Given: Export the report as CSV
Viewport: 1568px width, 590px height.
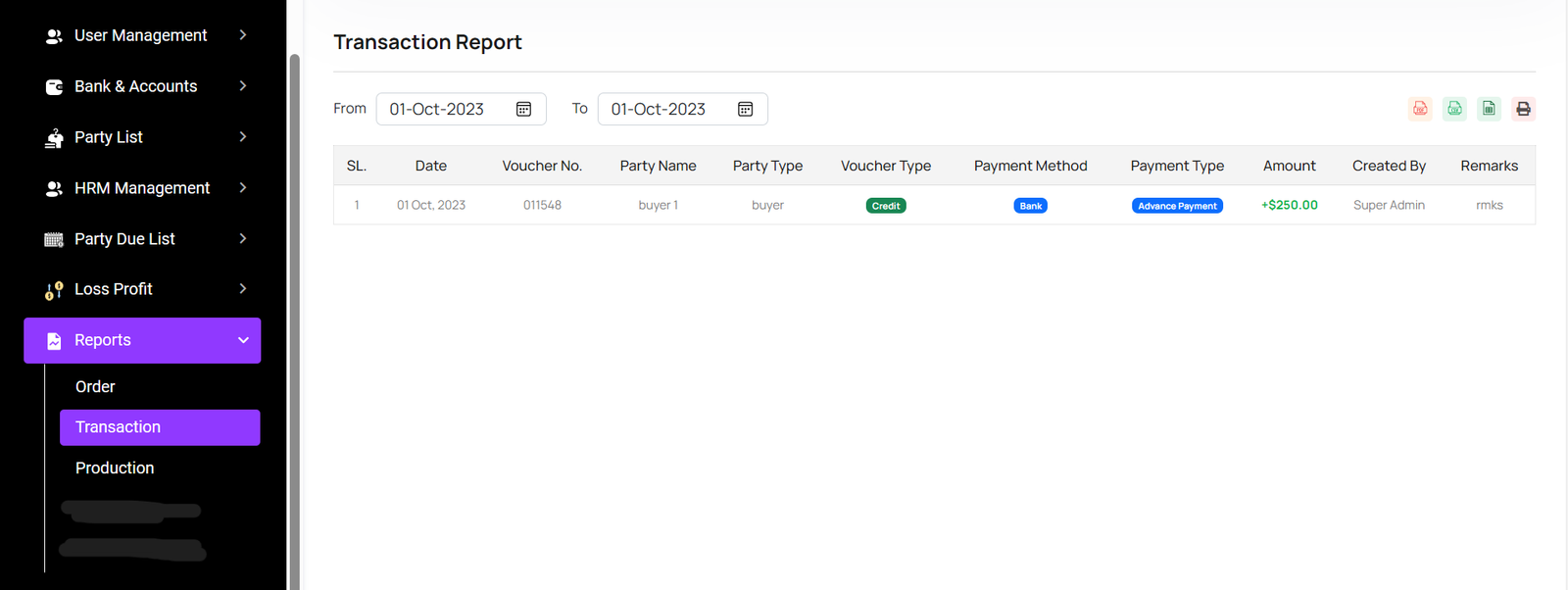Looking at the screenshot, I should click(x=1454, y=109).
